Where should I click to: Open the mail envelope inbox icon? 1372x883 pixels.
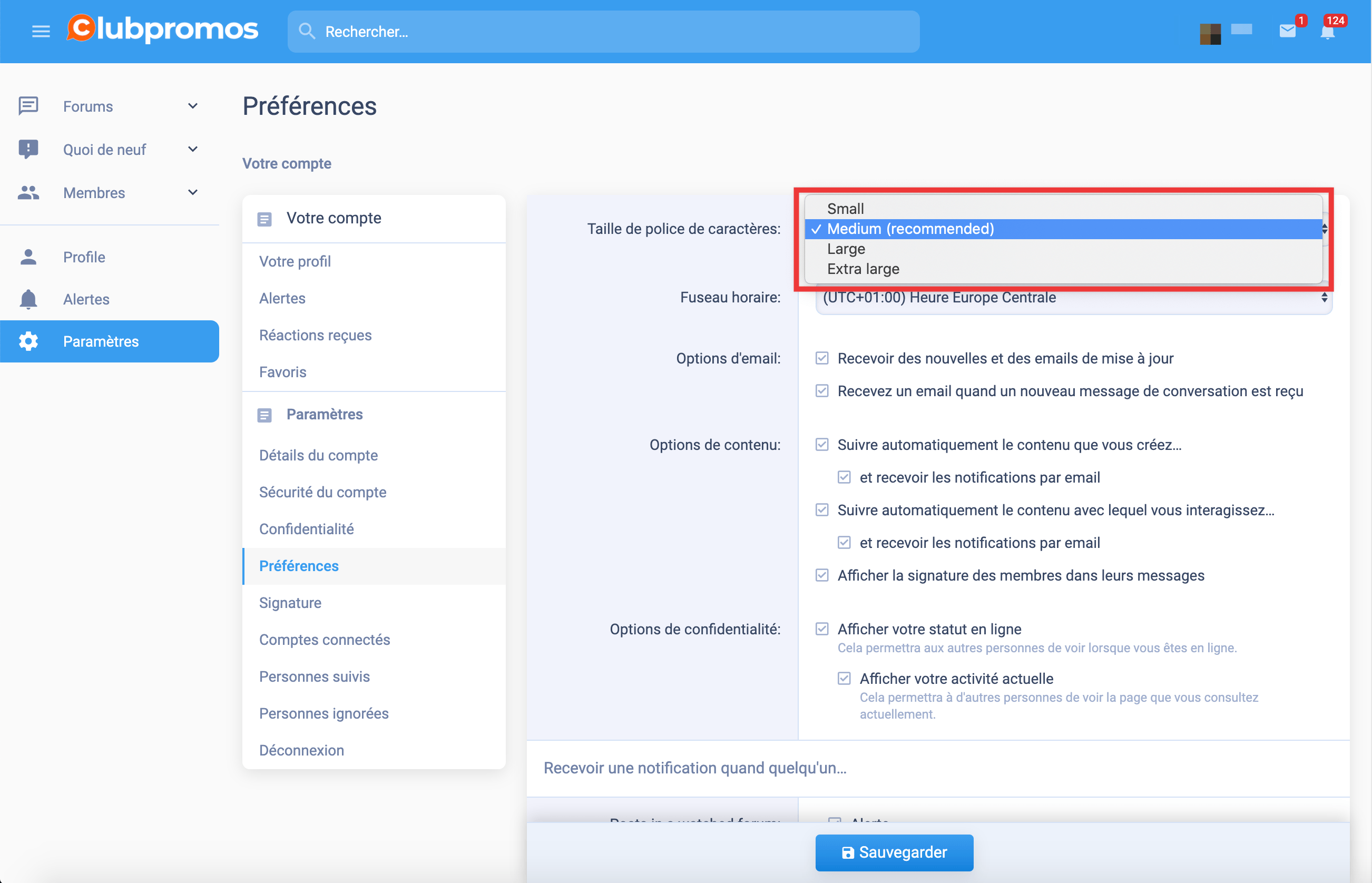(1287, 31)
